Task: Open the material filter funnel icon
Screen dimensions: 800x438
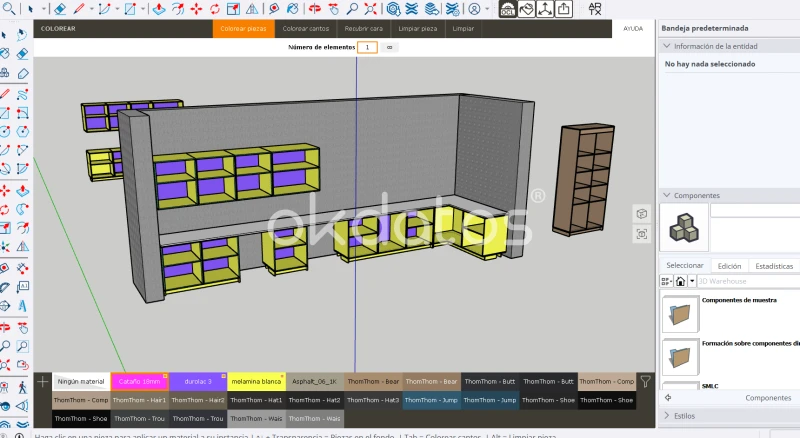Action: 646,381
